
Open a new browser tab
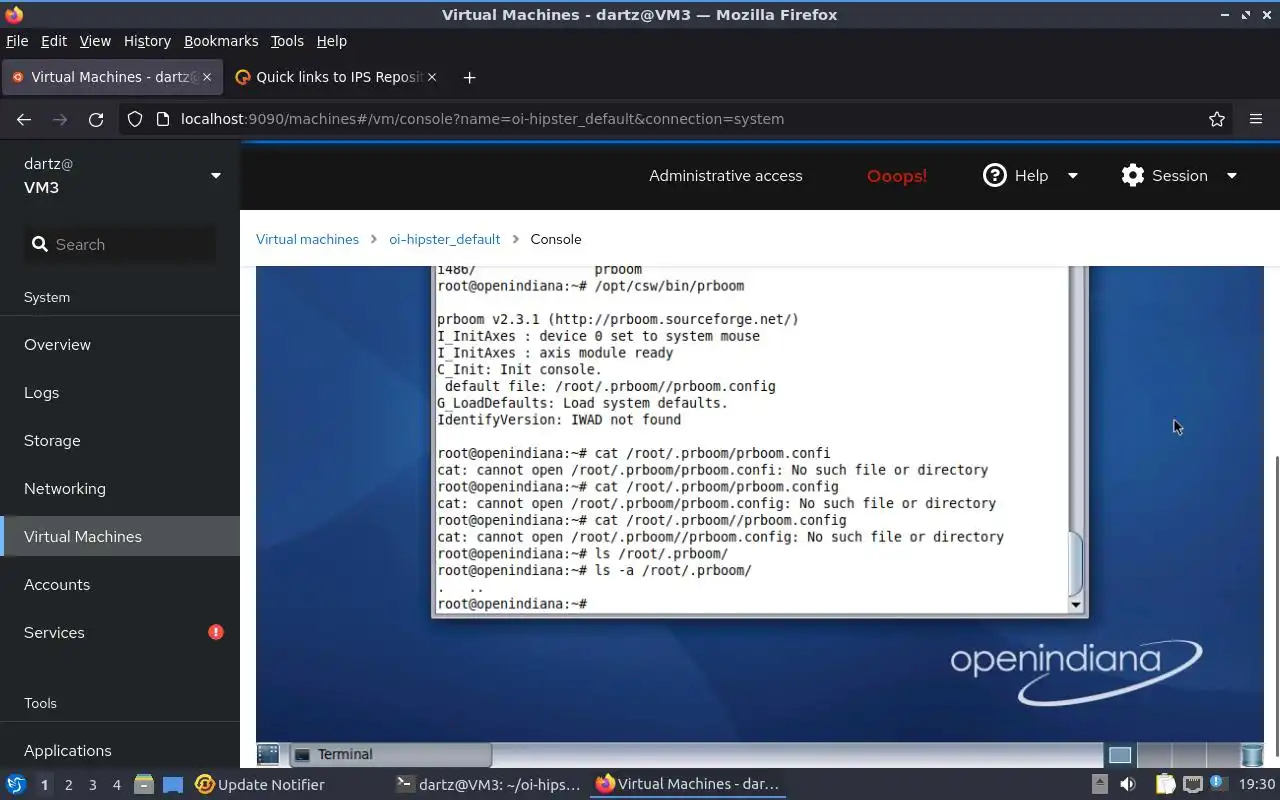point(469,77)
